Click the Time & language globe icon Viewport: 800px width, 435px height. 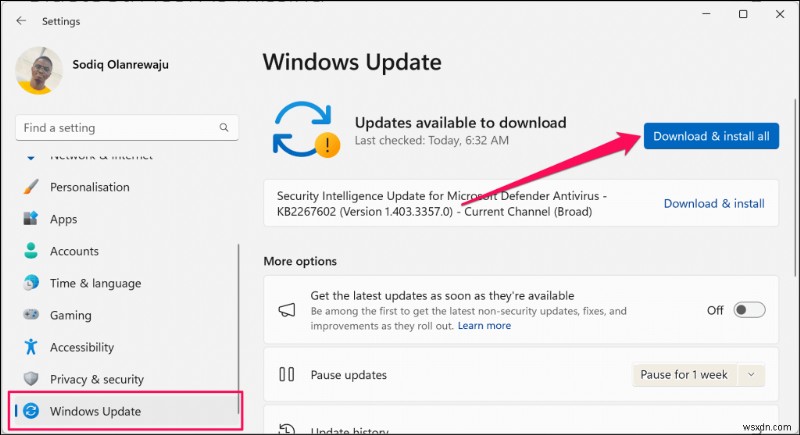point(31,283)
